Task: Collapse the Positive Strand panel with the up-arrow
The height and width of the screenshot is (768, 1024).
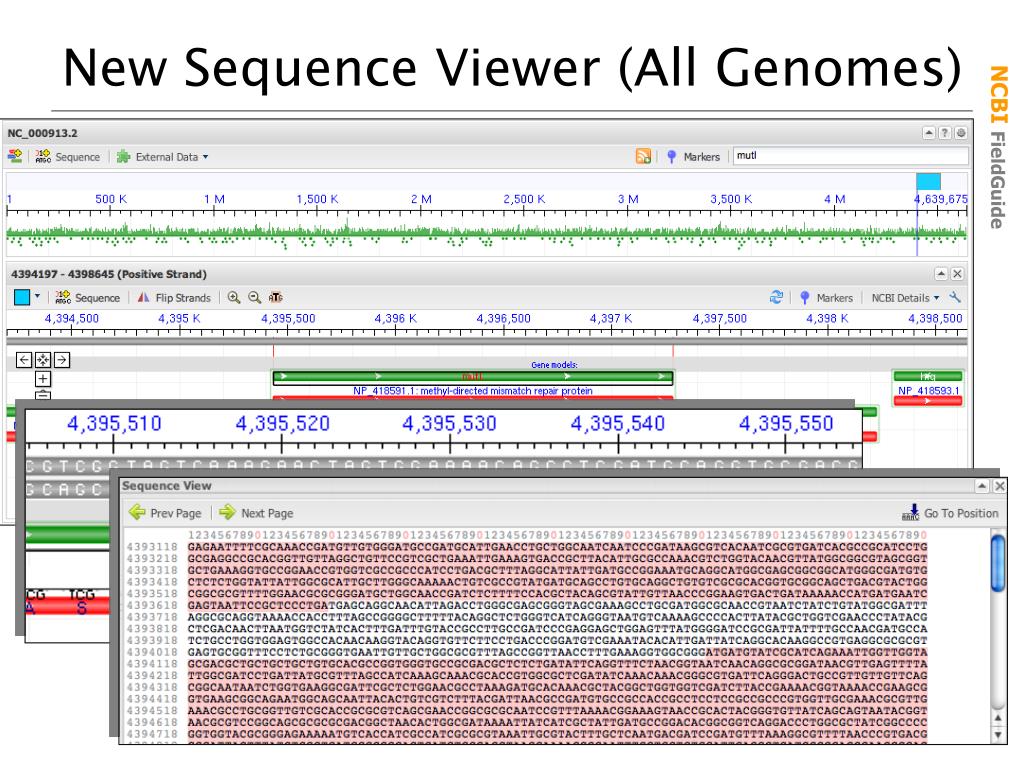Action: [941, 274]
